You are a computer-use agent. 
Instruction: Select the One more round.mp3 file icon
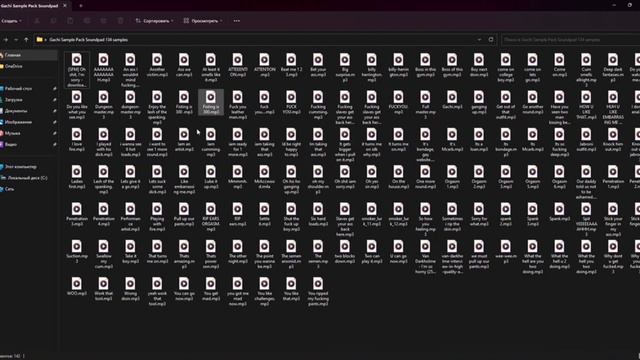425,171
